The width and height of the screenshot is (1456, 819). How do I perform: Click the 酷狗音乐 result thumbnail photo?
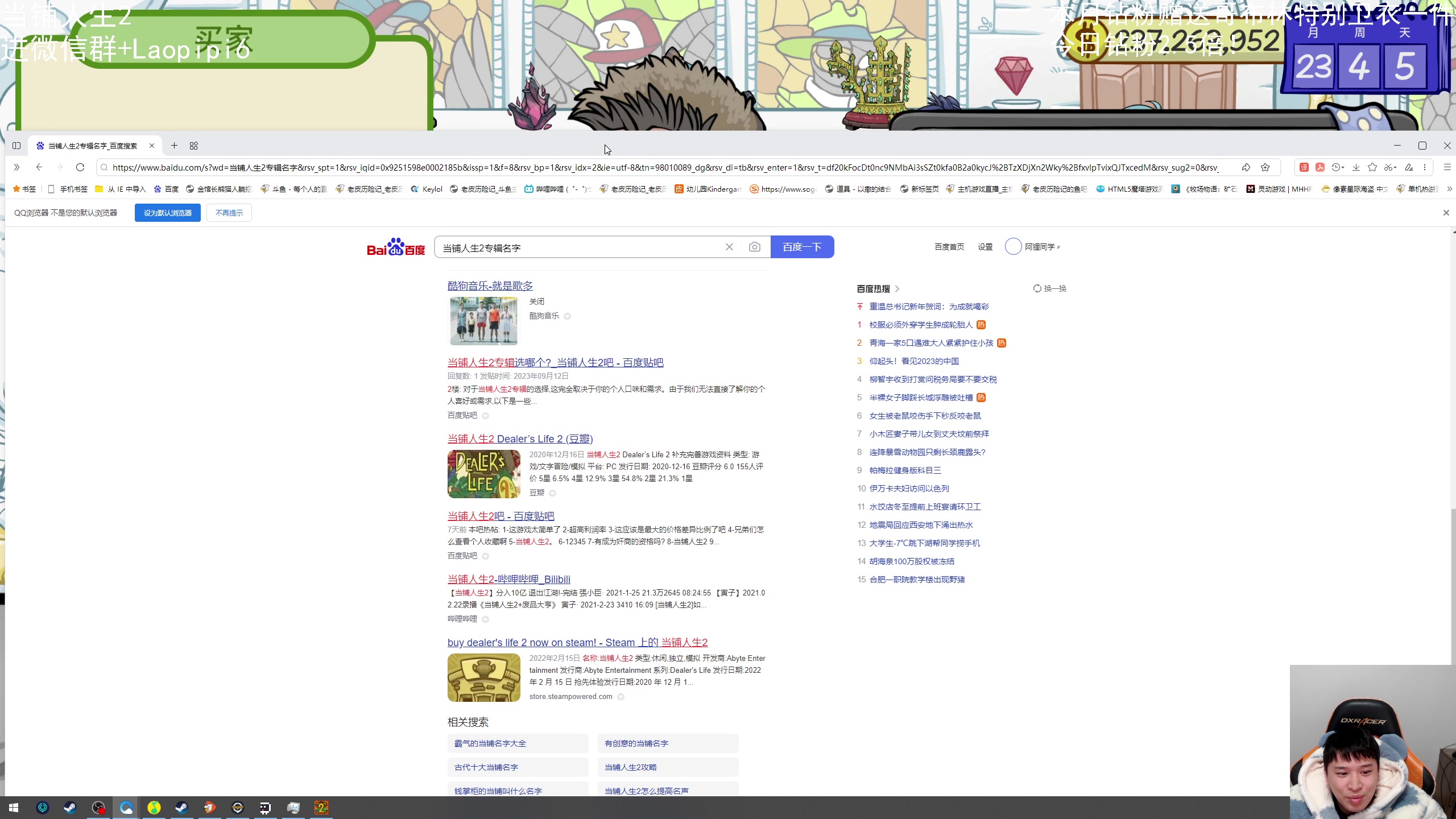point(484,321)
